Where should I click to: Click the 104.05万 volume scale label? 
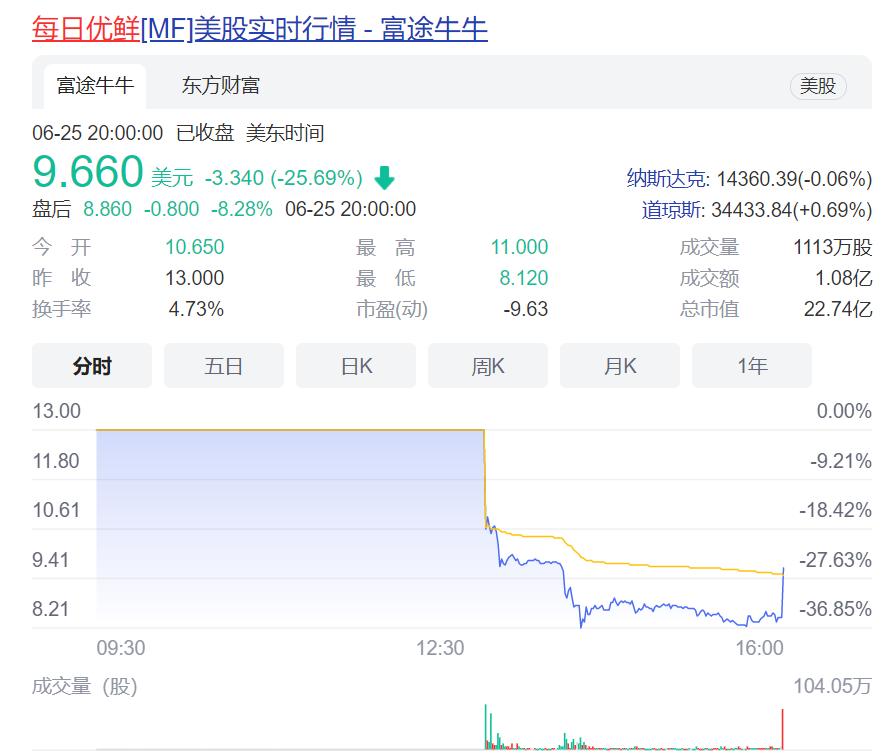tap(833, 686)
